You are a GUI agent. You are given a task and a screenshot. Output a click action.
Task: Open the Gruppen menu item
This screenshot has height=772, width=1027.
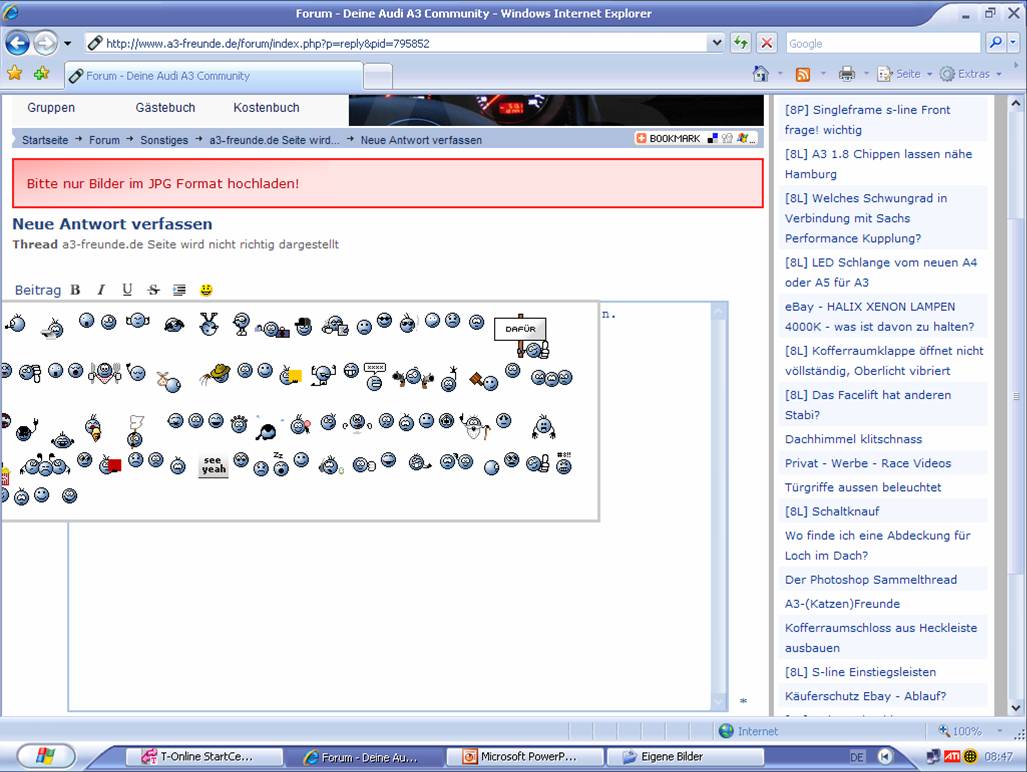[51, 107]
